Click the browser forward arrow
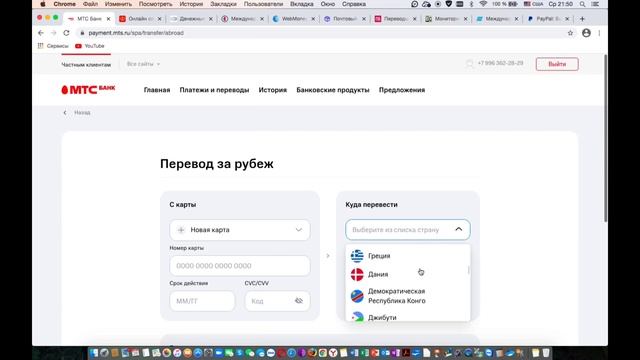The height and width of the screenshot is (360, 640). pyautogui.click(x=53, y=33)
